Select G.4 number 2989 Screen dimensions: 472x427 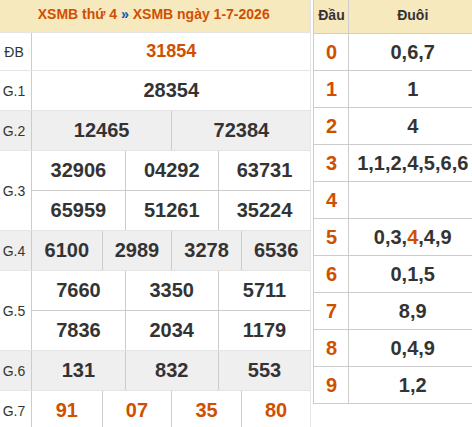pos(137,250)
